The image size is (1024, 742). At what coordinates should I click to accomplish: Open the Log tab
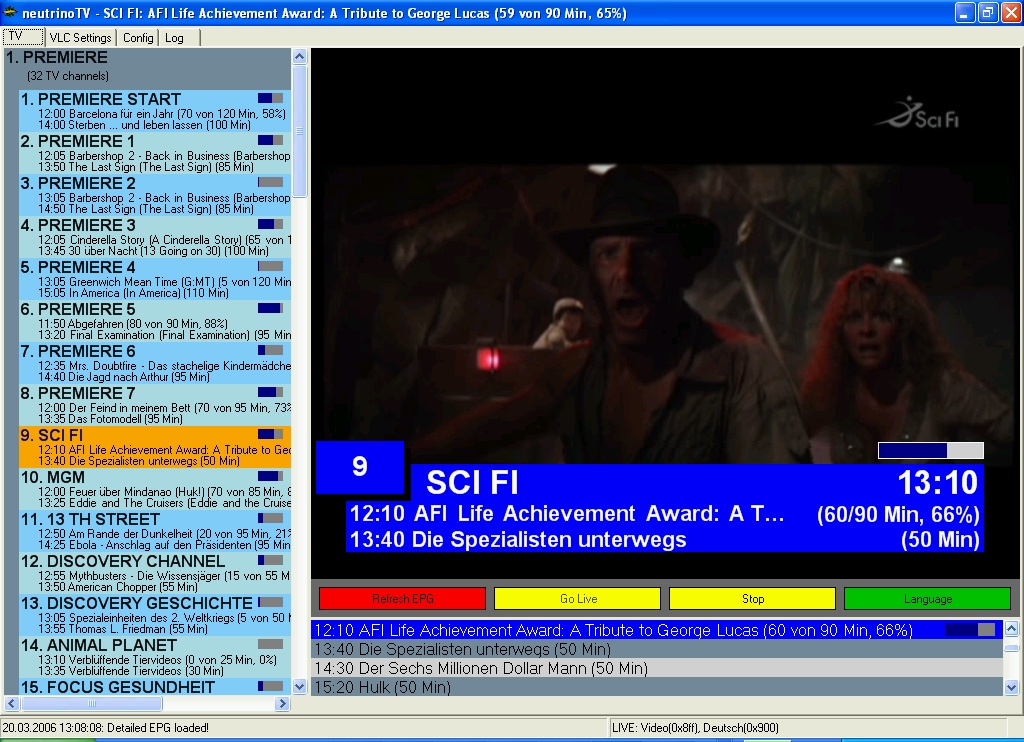click(x=175, y=38)
